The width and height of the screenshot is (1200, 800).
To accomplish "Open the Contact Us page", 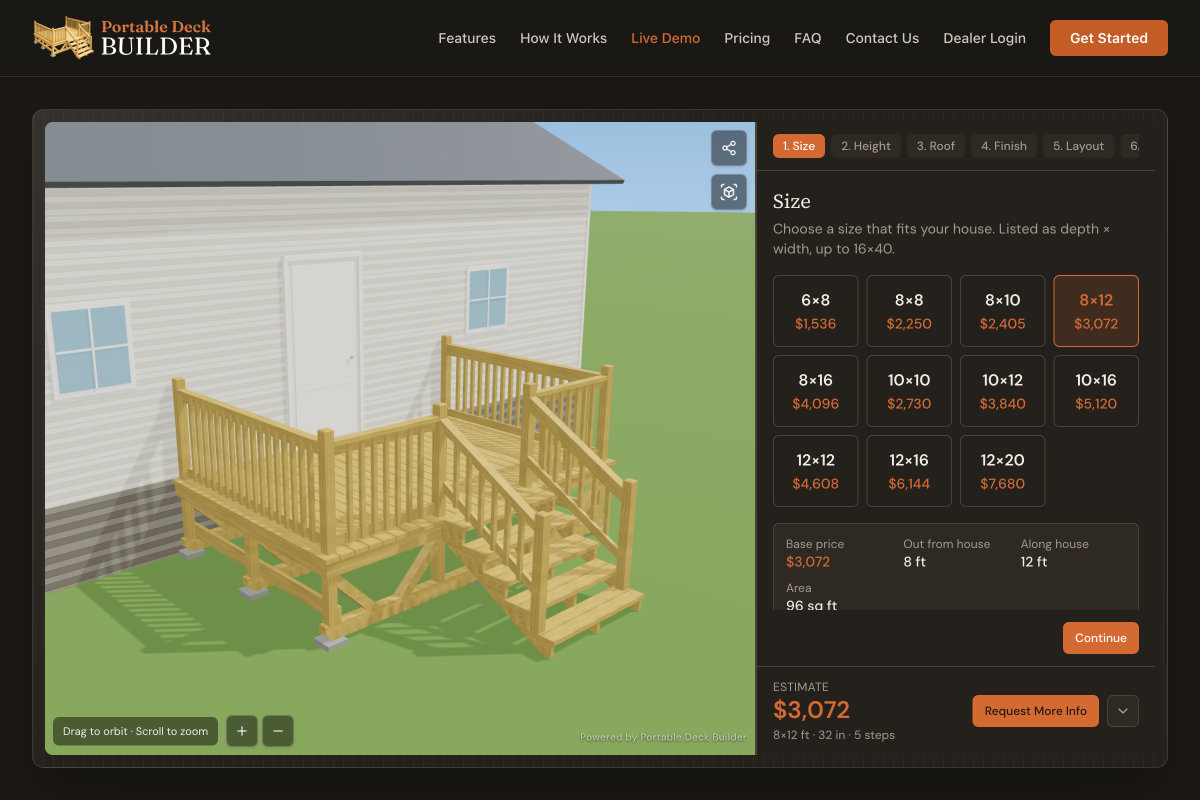I will pyautogui.click(x=882, y=38).
